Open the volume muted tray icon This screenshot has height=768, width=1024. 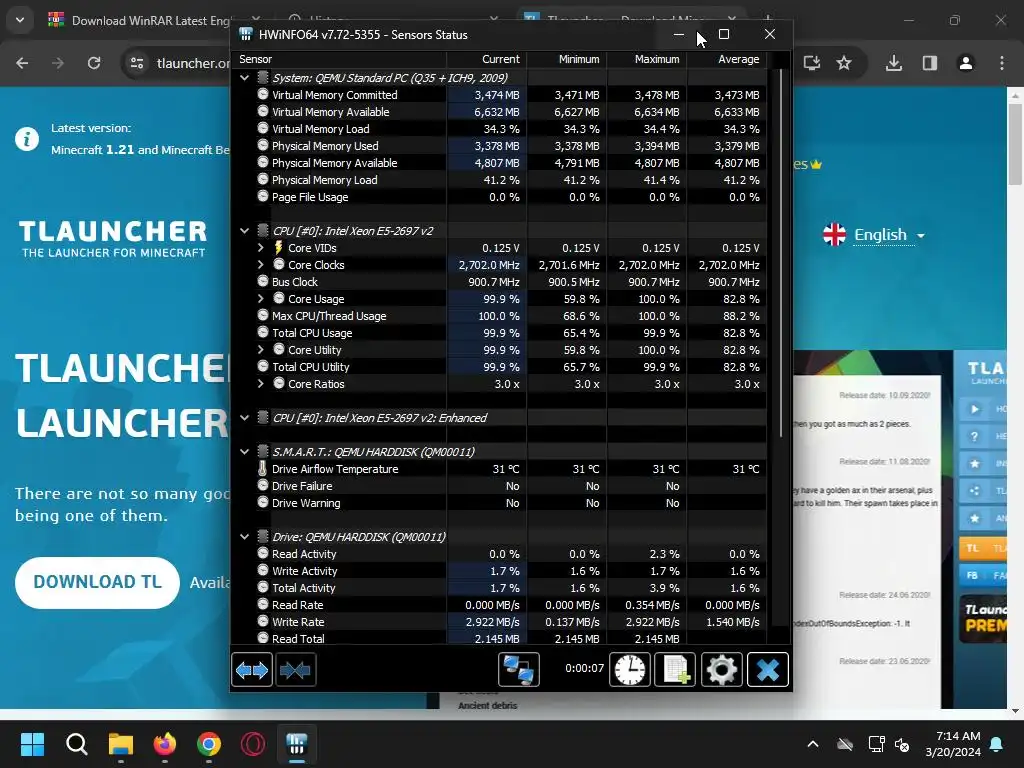coord(902,744)
